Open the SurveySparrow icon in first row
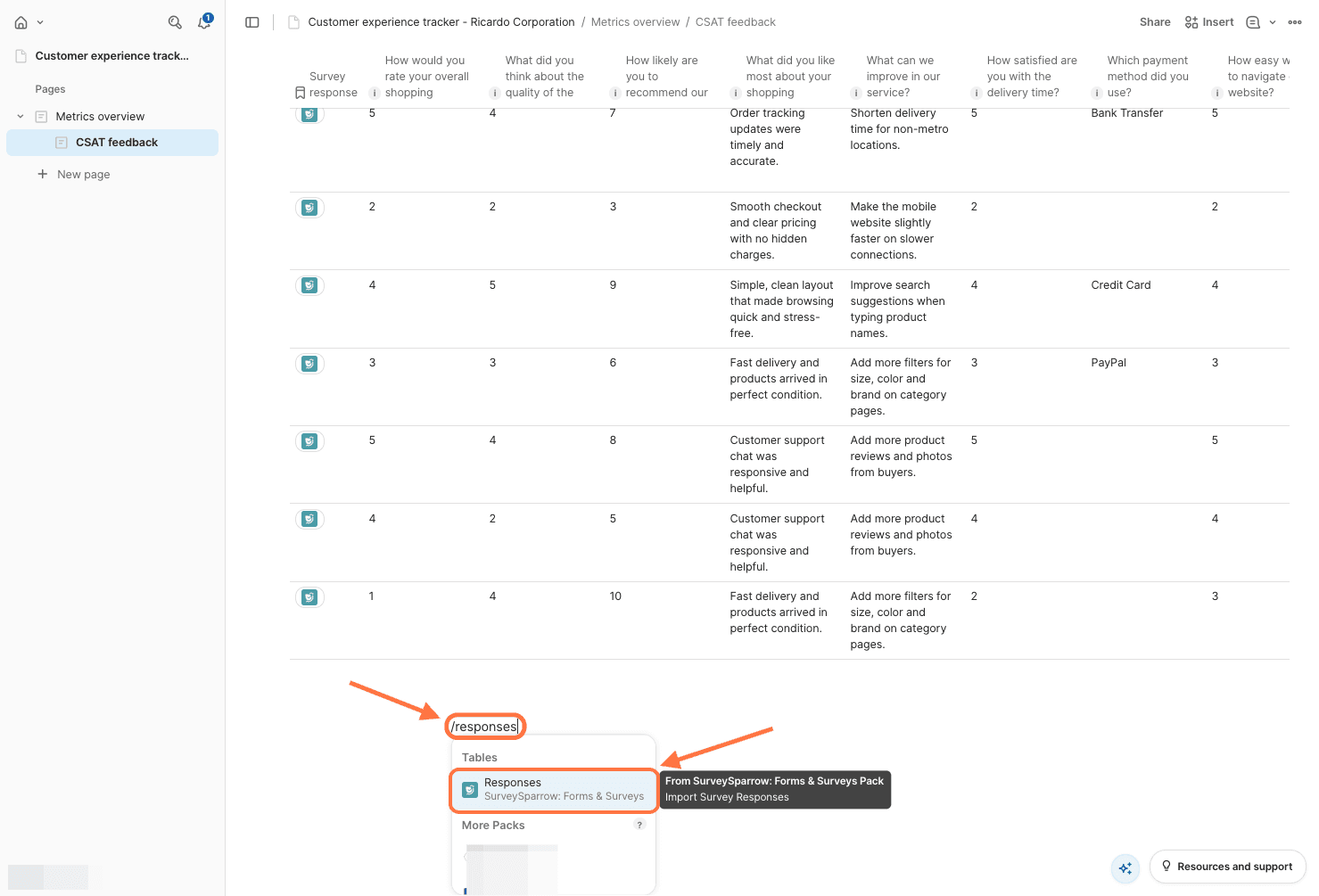Viewport: 1319px width, 896px height. coord(309,115)
